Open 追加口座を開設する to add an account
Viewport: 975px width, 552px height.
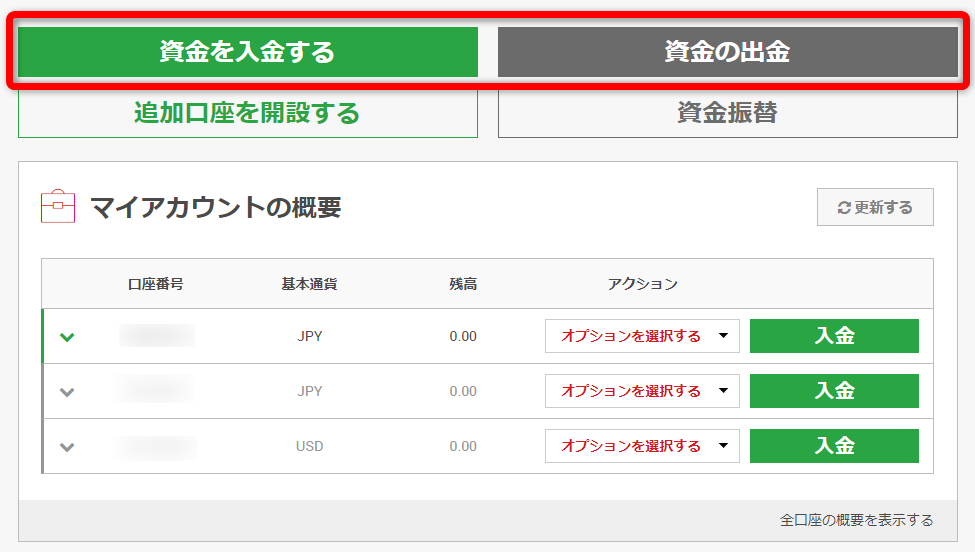[247, 113]
